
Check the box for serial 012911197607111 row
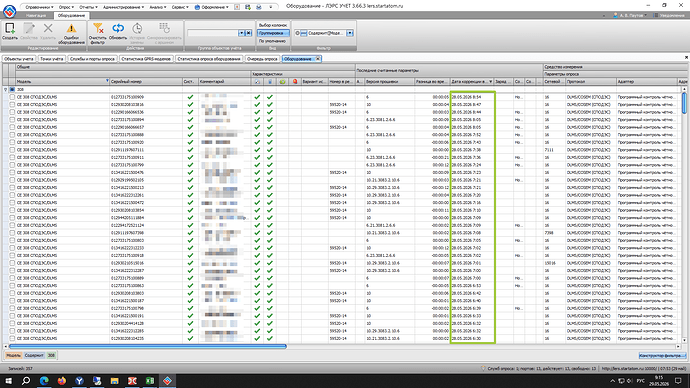pyautogui.click(x=12, y=150)
